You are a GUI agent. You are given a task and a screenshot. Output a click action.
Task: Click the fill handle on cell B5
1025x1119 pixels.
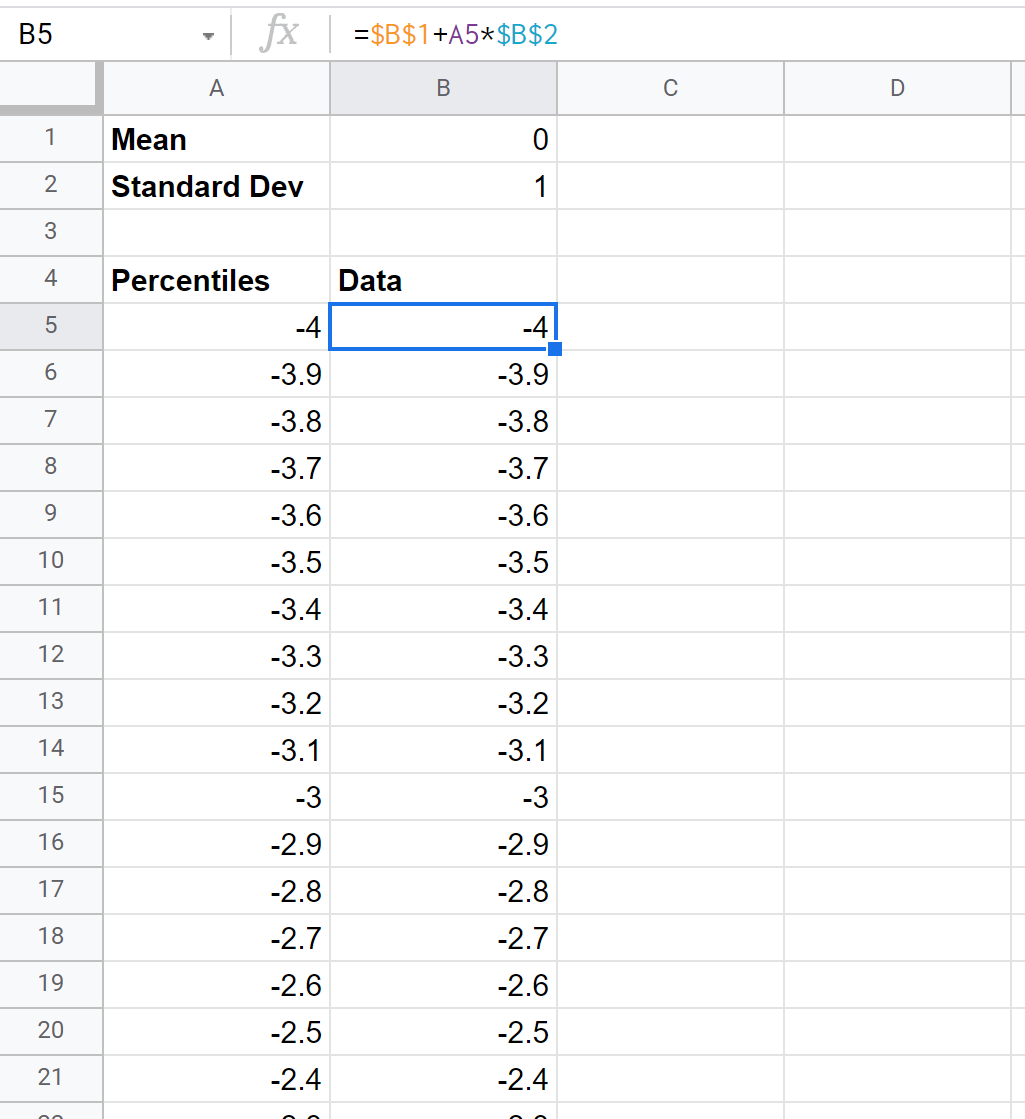coord(555,349)
